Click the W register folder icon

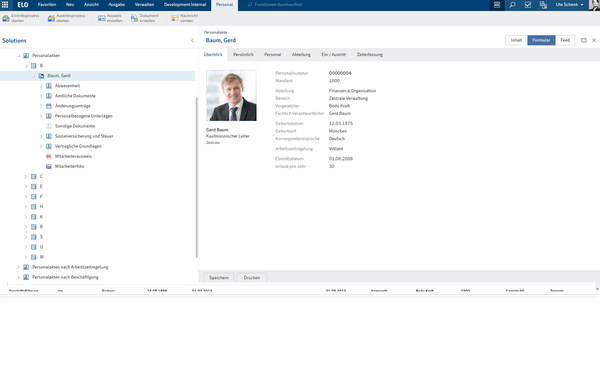pos(34,257)
